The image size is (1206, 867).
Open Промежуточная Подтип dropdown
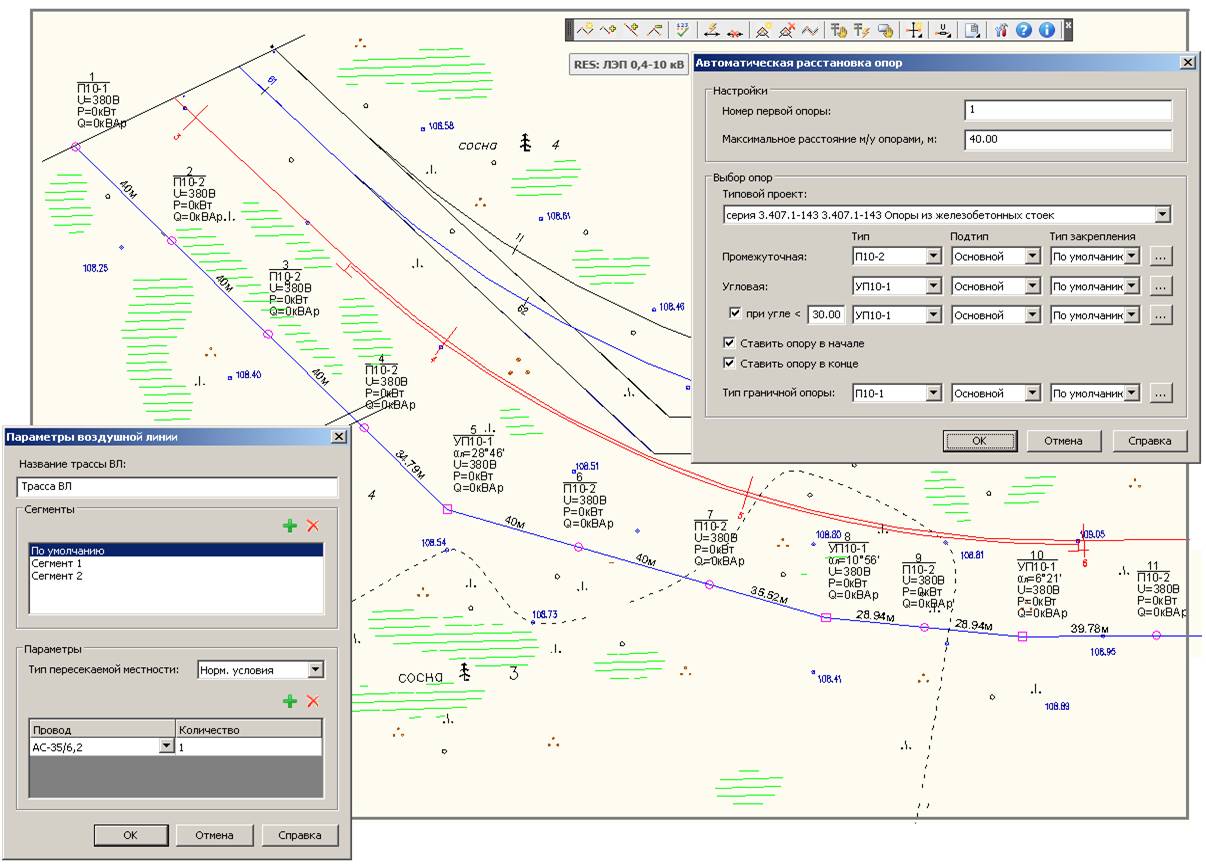(1032, 256)
